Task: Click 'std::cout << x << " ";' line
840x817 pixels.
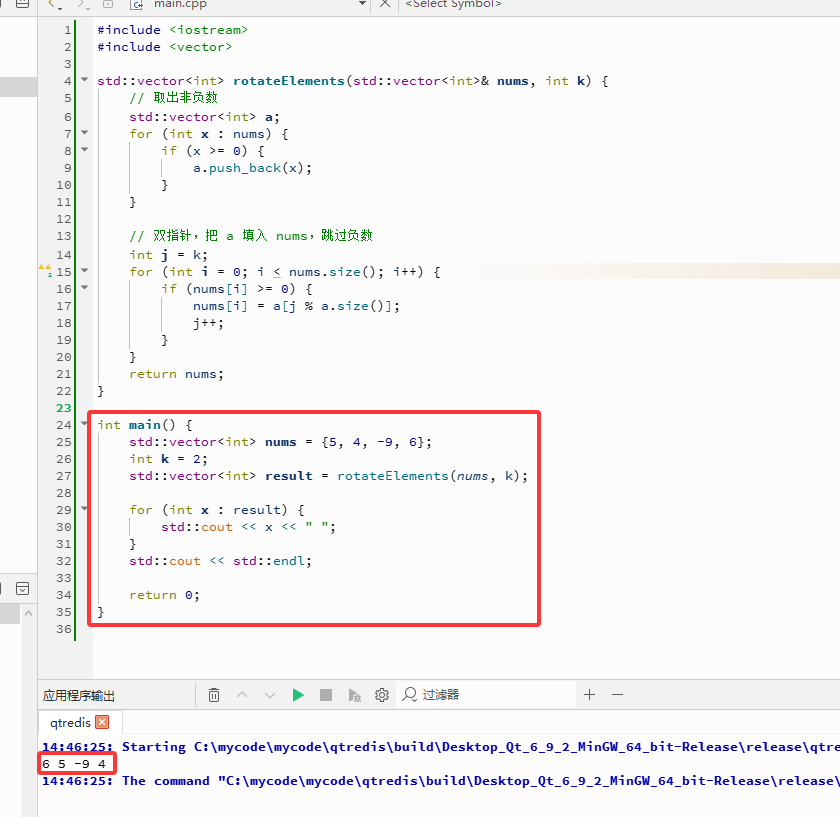Action: pyautogui.click(x=249, y=527)
